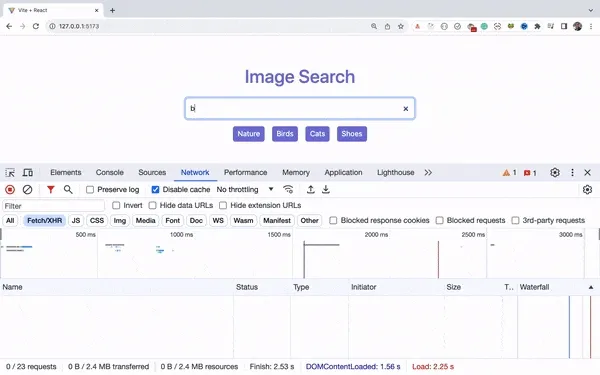Select the Fetch/XHR type filter
Screen dimensions: 600x375
point(44,221)
